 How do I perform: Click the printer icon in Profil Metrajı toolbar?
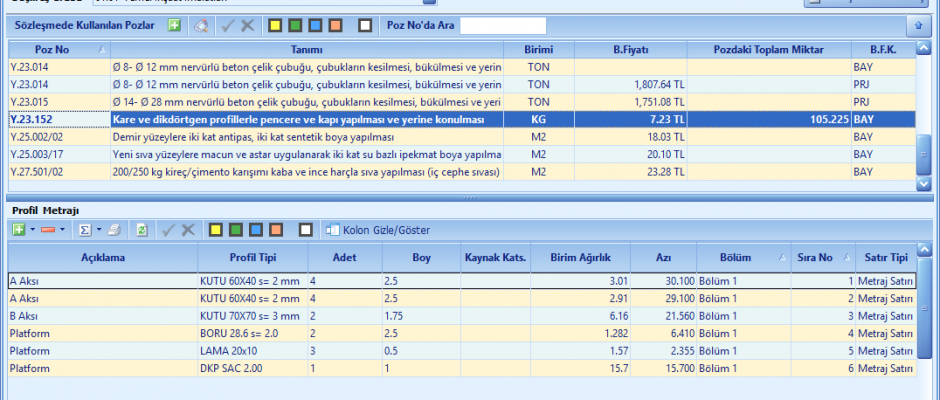(114, 230)
